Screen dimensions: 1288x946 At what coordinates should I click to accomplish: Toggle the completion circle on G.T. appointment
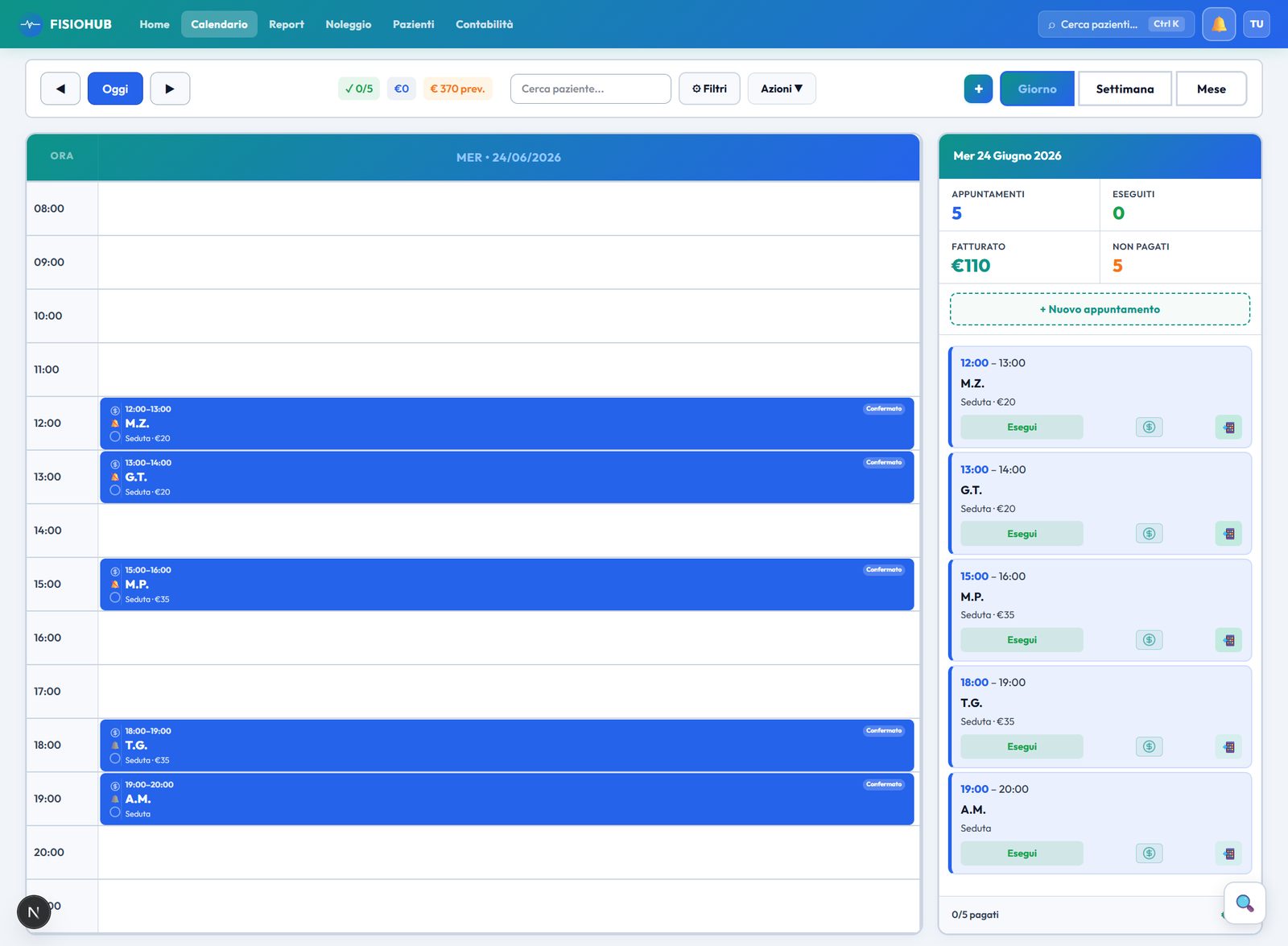[115, 490]
